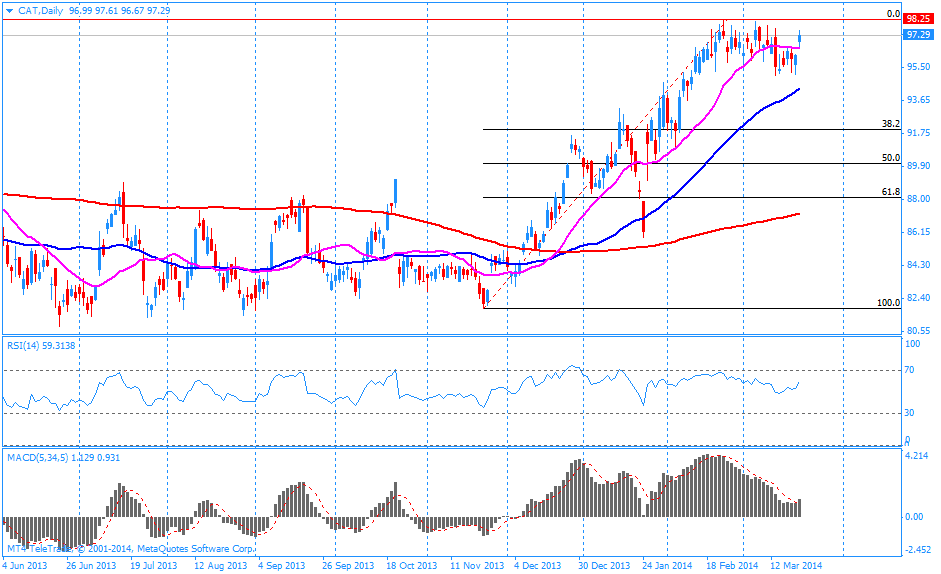941x574 pixels.
Task: Click the 95.50 price scale value
Action: pos(918,67)
